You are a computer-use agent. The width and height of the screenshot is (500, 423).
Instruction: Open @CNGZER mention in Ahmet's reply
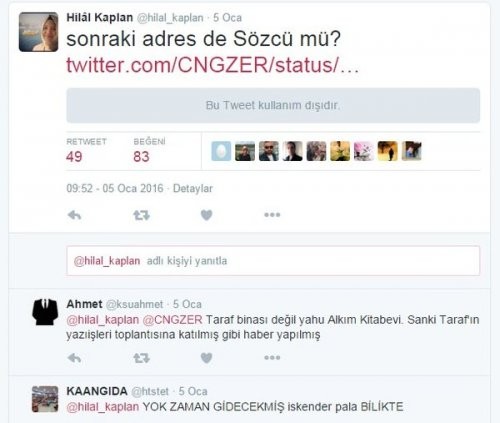pos(172,320)
